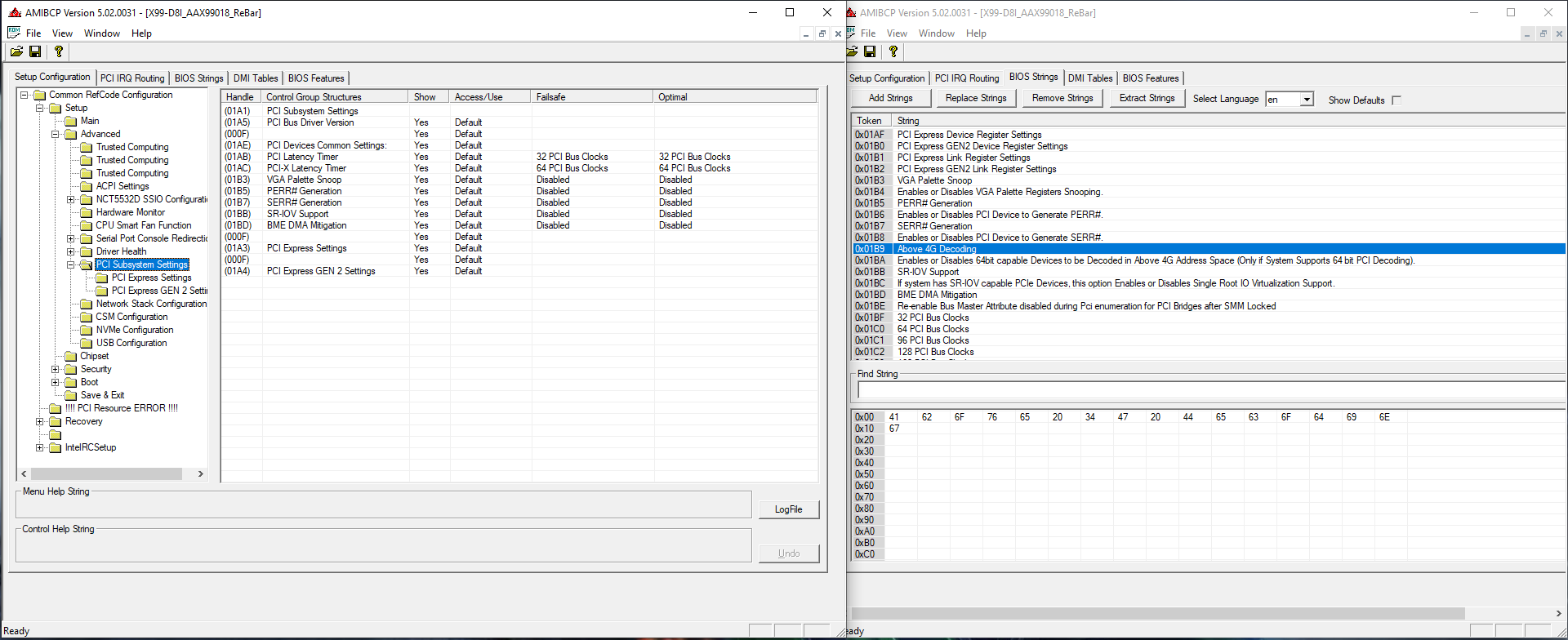The width and height of the screenshot is (1568, 640).
Task: Collapse the Setup tree node
Action: click(39, 108)
